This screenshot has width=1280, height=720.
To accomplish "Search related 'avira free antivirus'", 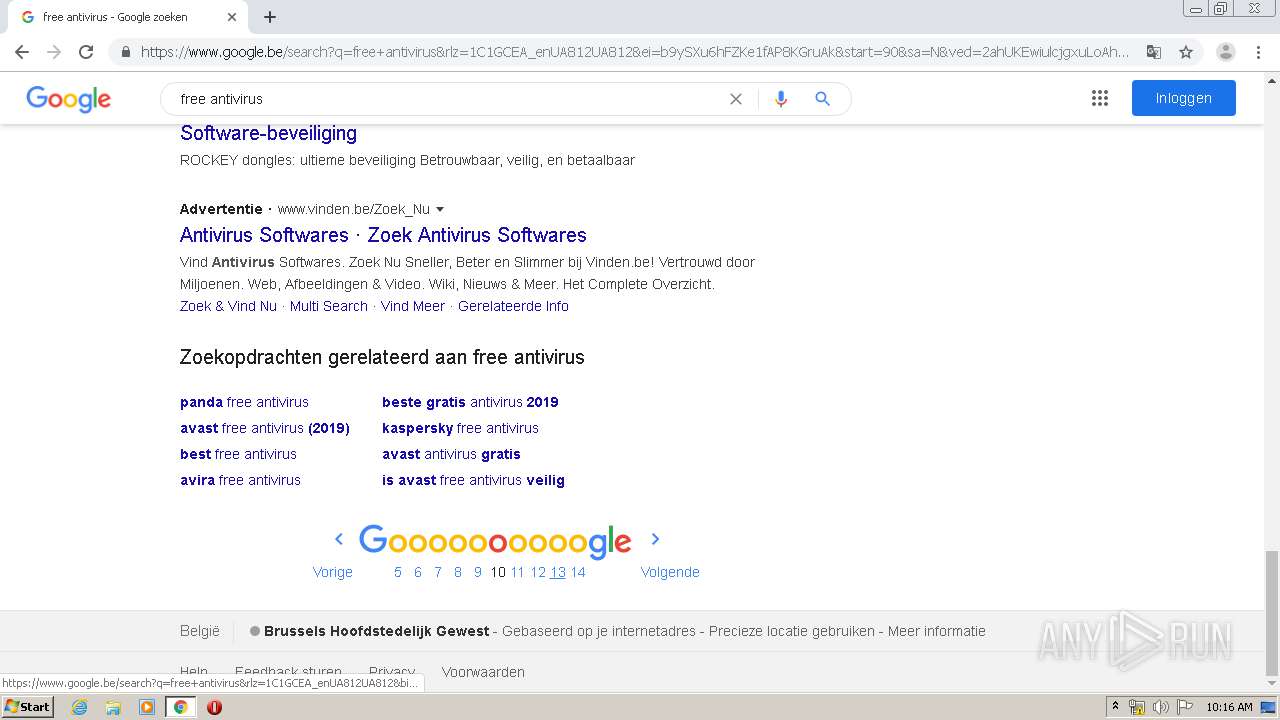I will pyautogui.click(x=240, y=480).
